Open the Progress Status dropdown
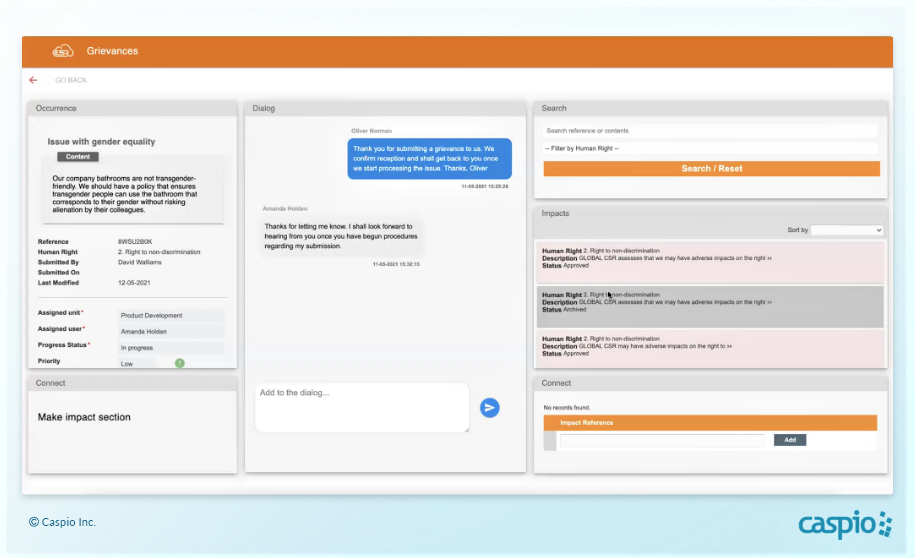Screen dimensions: 915x558 pyautogui.click(x=170, y=347)
